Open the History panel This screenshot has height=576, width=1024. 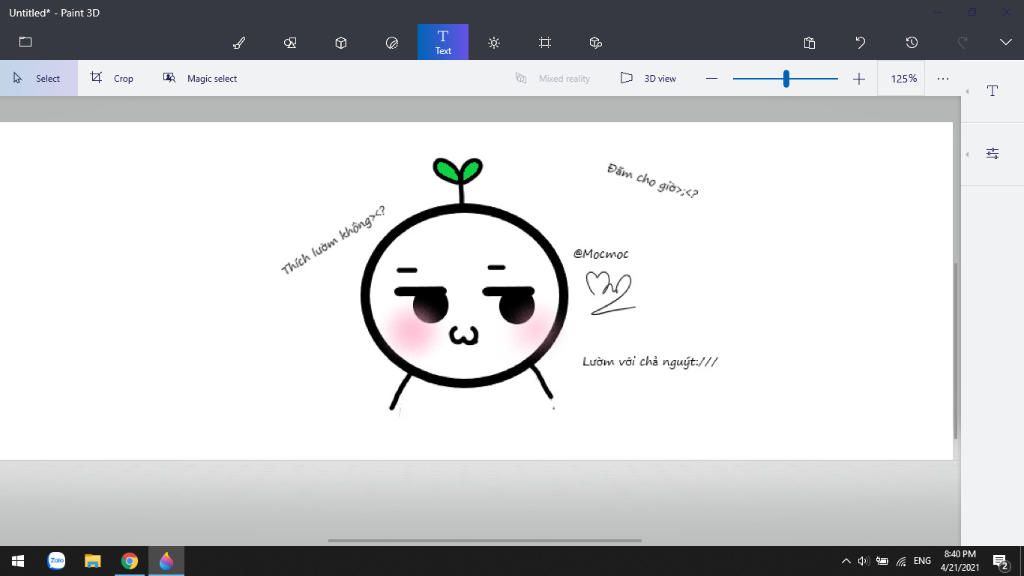pyautogui.click(x=912, y=43)
